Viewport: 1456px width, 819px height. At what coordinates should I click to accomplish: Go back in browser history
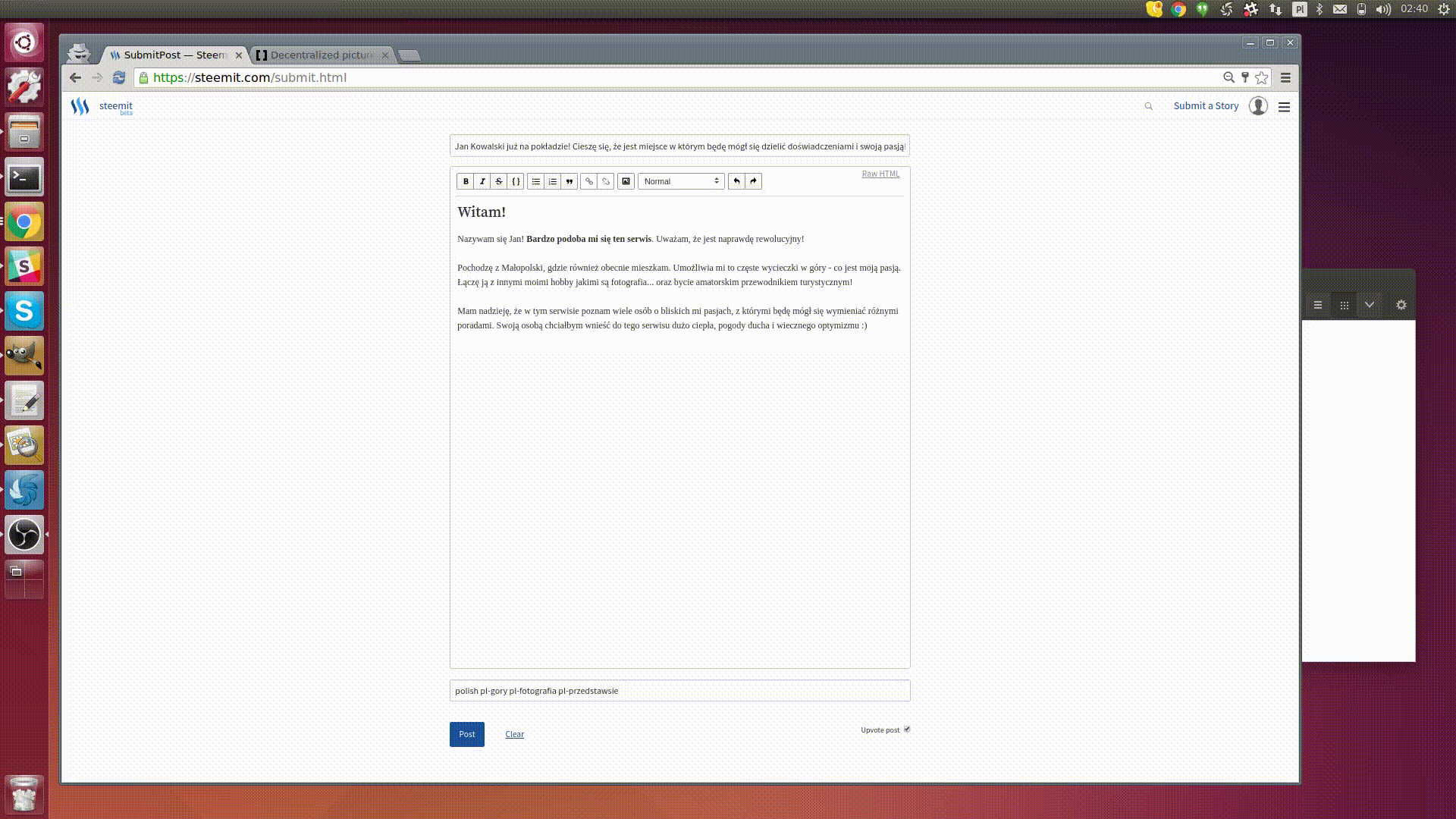[75, 77]
